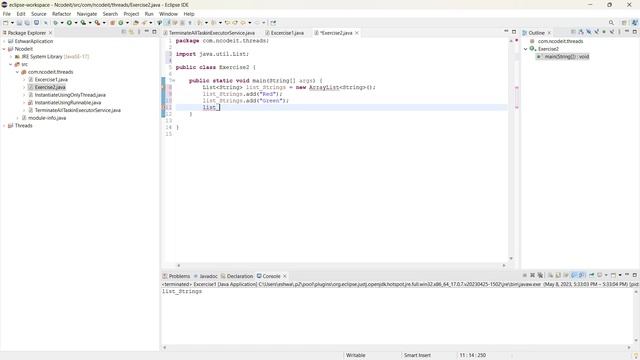Open the Debug button dropdown arrow

62,23
